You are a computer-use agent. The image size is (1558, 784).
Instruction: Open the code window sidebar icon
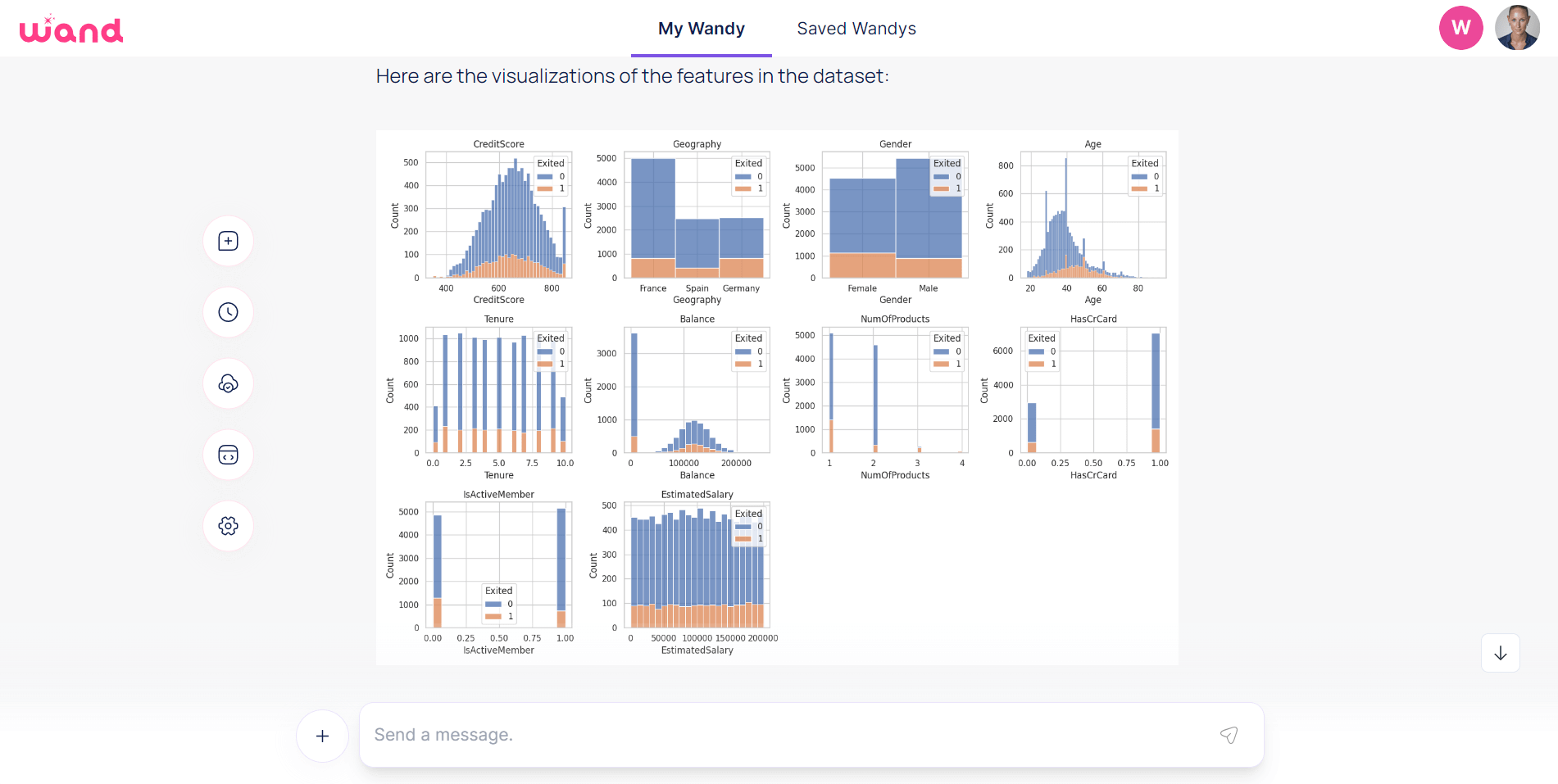click(x=228, y=455)
